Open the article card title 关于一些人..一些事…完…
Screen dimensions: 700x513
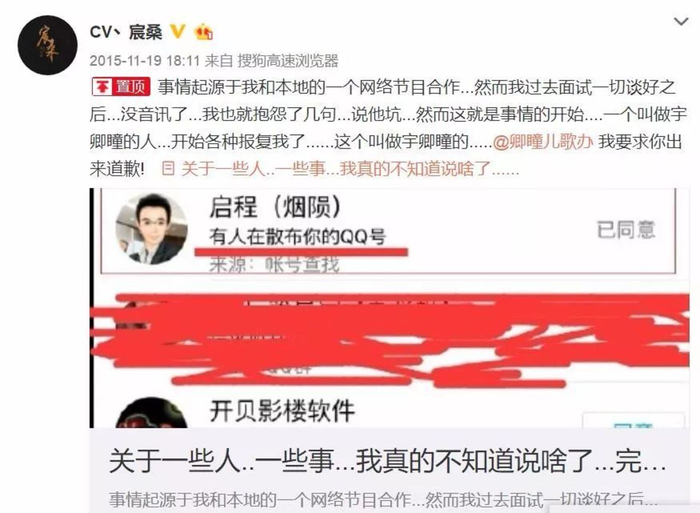(388, 462)
